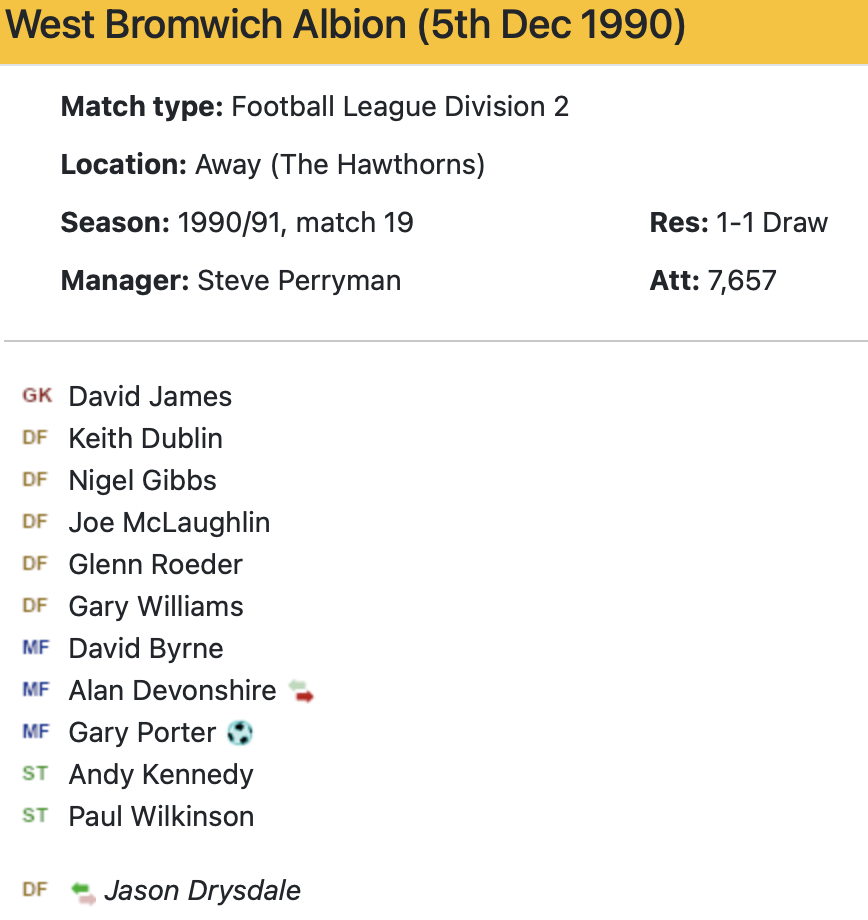
Task: Click Gary Williams in the lineup
Action: click(x=156, y=607)
